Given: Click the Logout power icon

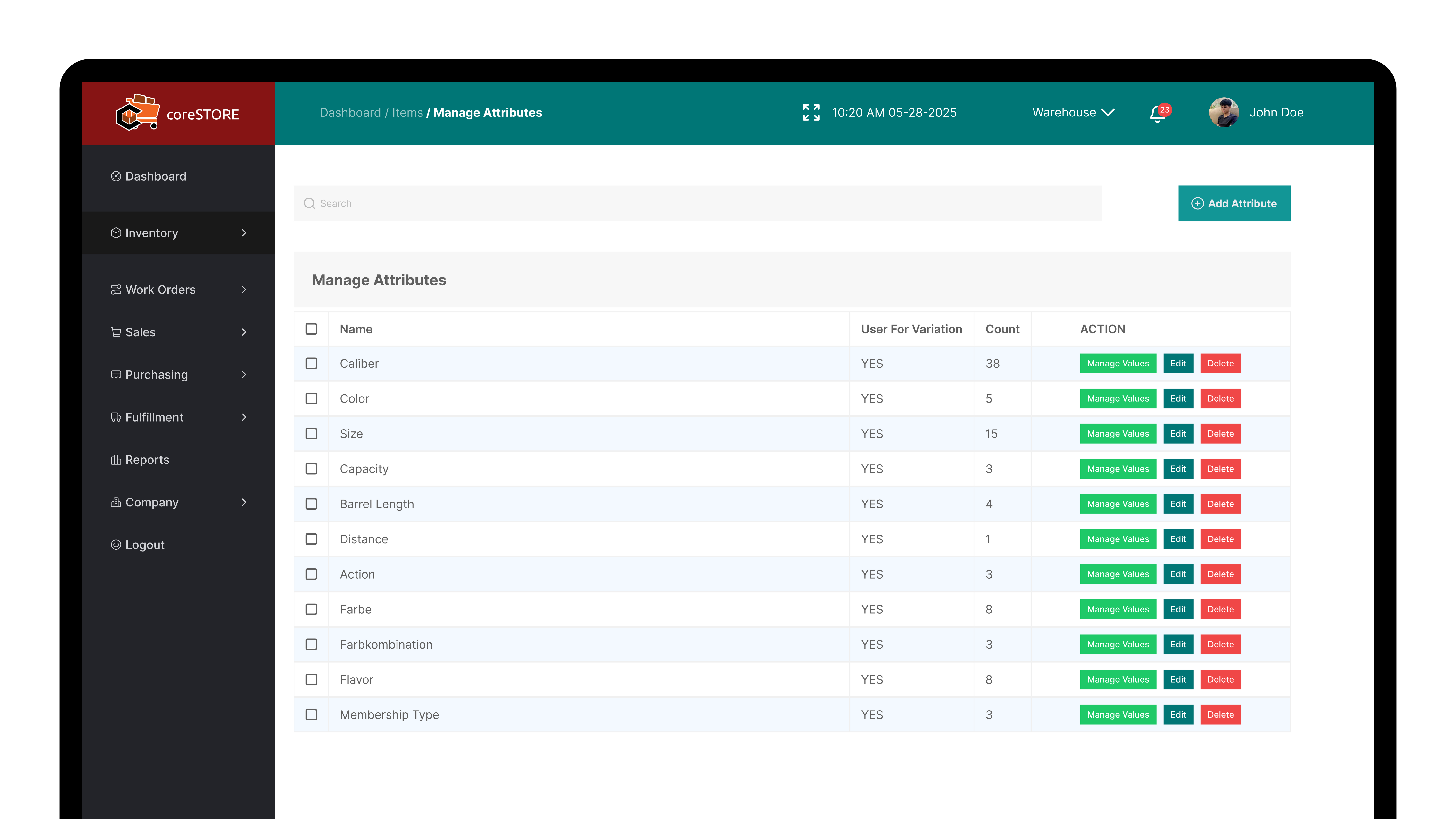Looking at the screenshot, I should (116, 544).
